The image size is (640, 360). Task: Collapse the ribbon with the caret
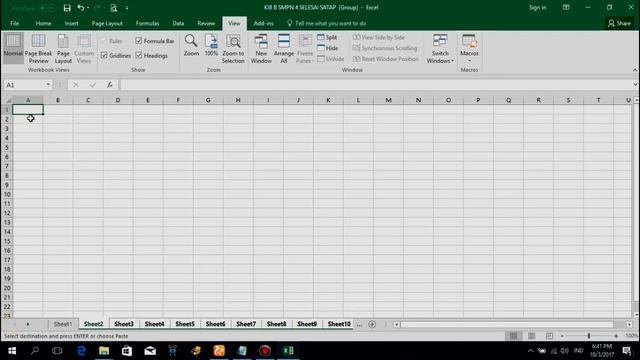pos(635,70)
